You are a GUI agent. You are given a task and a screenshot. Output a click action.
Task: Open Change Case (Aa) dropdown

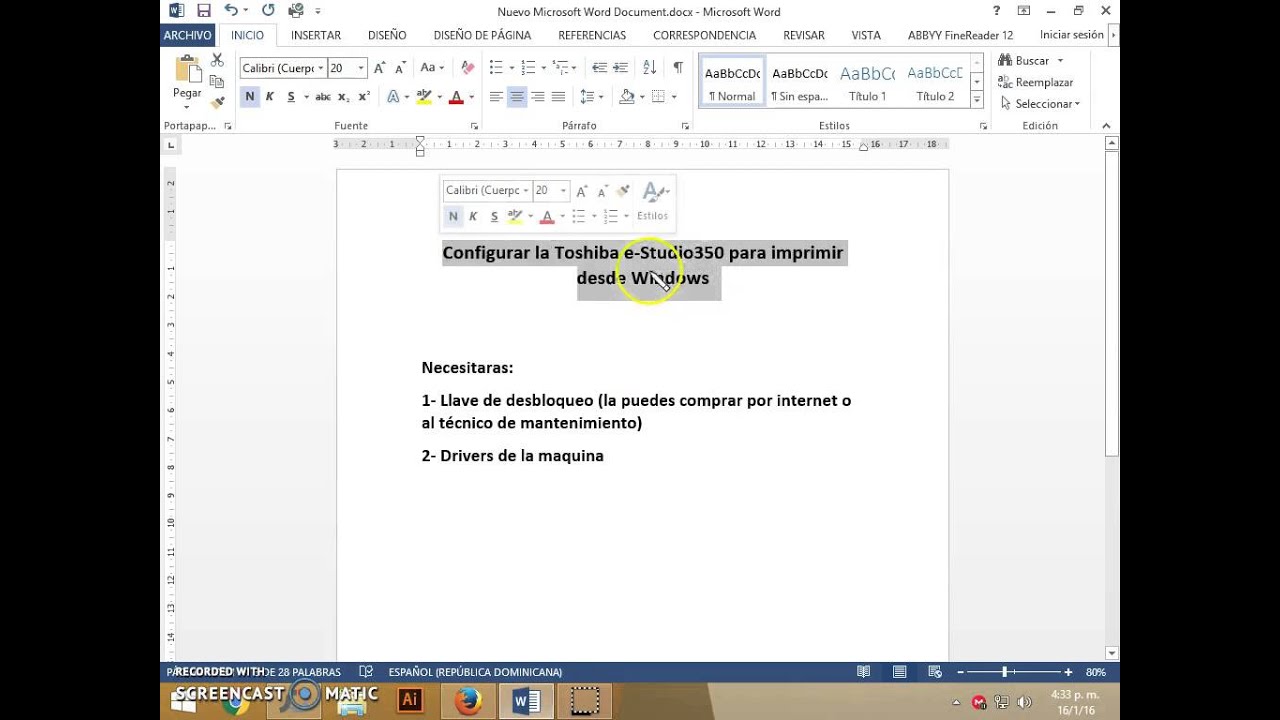pos(432,68)
